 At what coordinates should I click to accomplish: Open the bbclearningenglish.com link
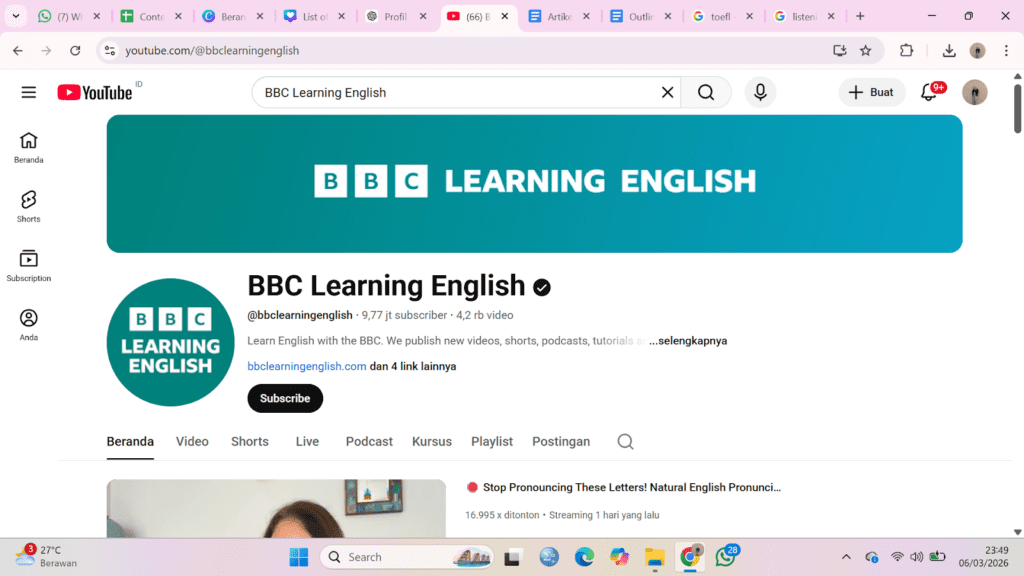click(307, 366)
